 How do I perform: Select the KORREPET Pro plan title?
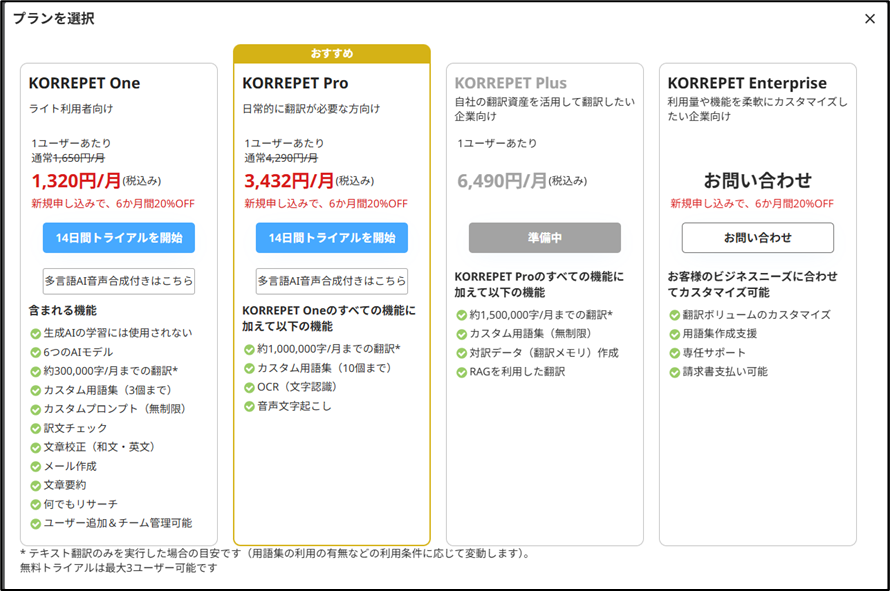[296, 83]
